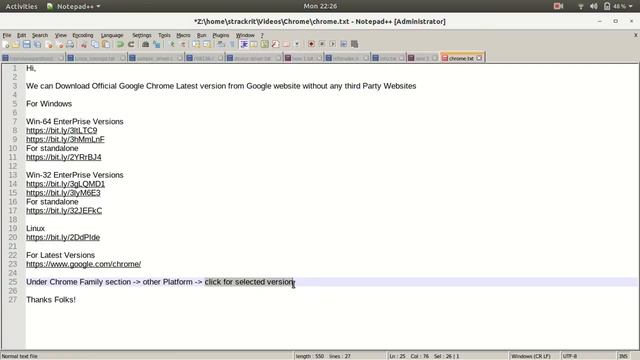Image resolution: width=640 pixels, height=360 pixels.
Task: Open the Macro menu
Action: click(x=183, y=36)
